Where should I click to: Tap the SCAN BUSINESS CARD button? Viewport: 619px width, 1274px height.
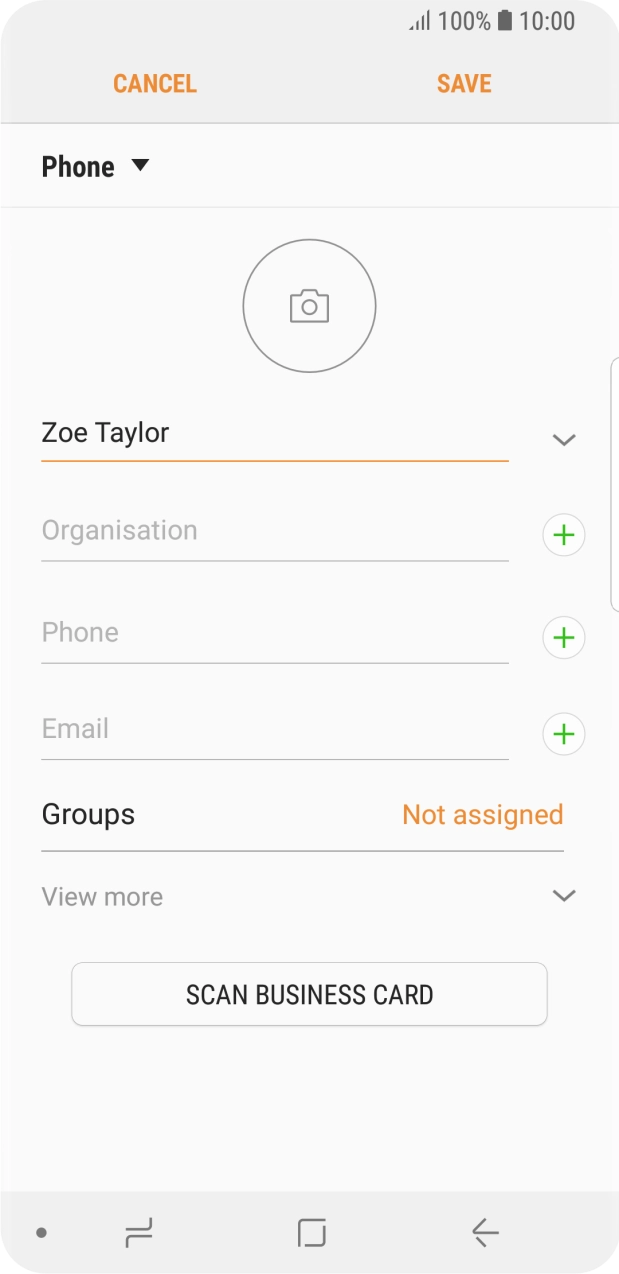[x=309, y=994]
